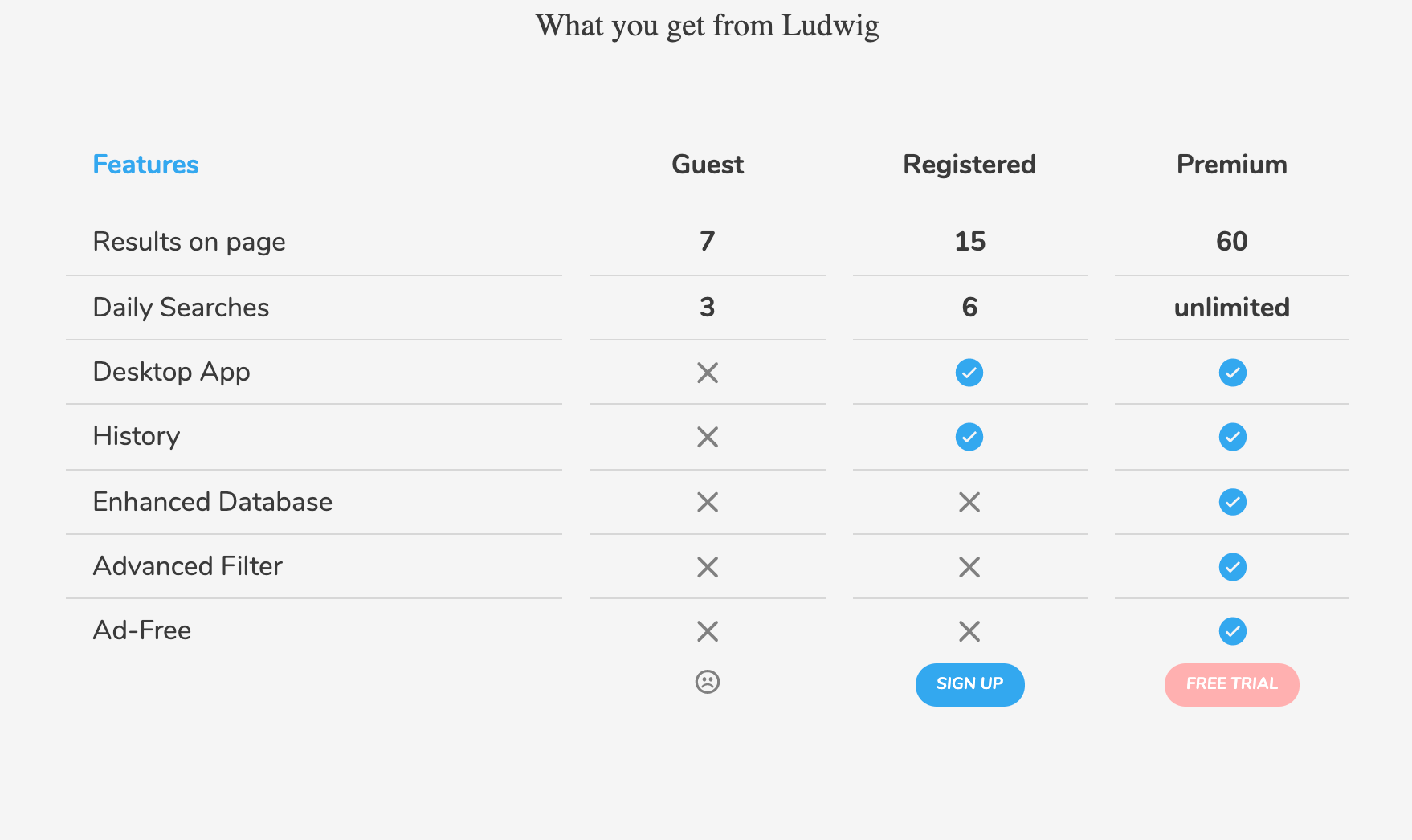Click the Registered column header

pyautogui.click(x=969, y=165)
